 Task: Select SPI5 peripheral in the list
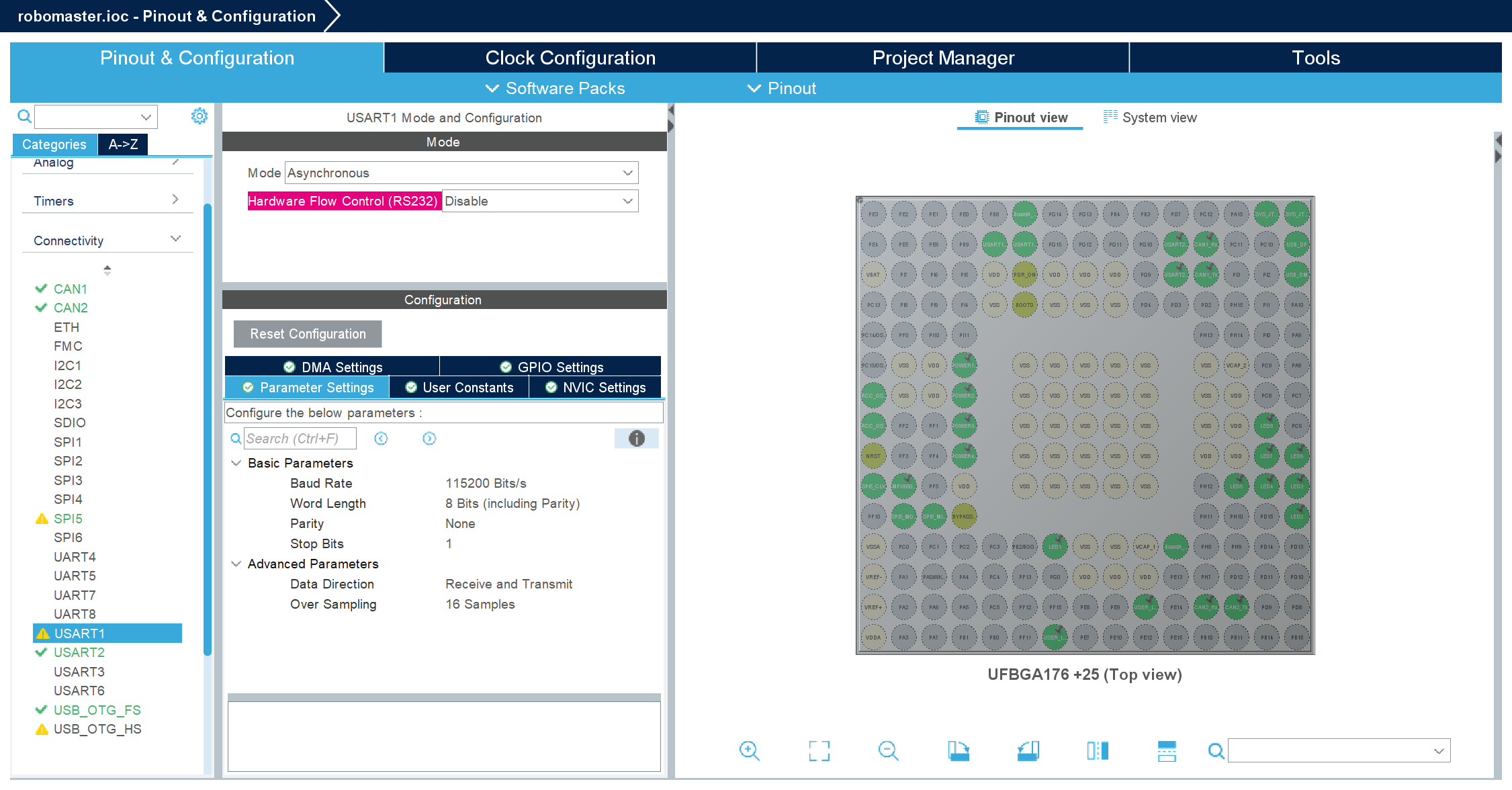(68, 519)
